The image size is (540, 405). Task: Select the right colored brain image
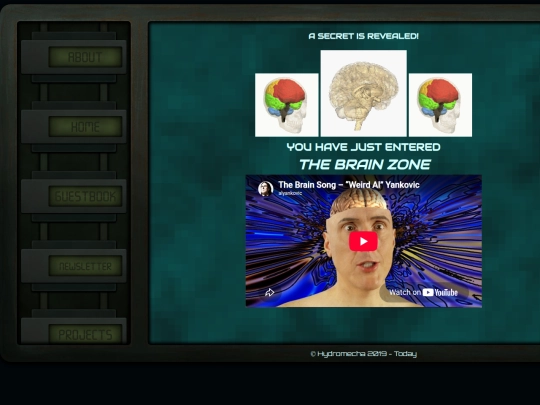(x=440, y=105)
